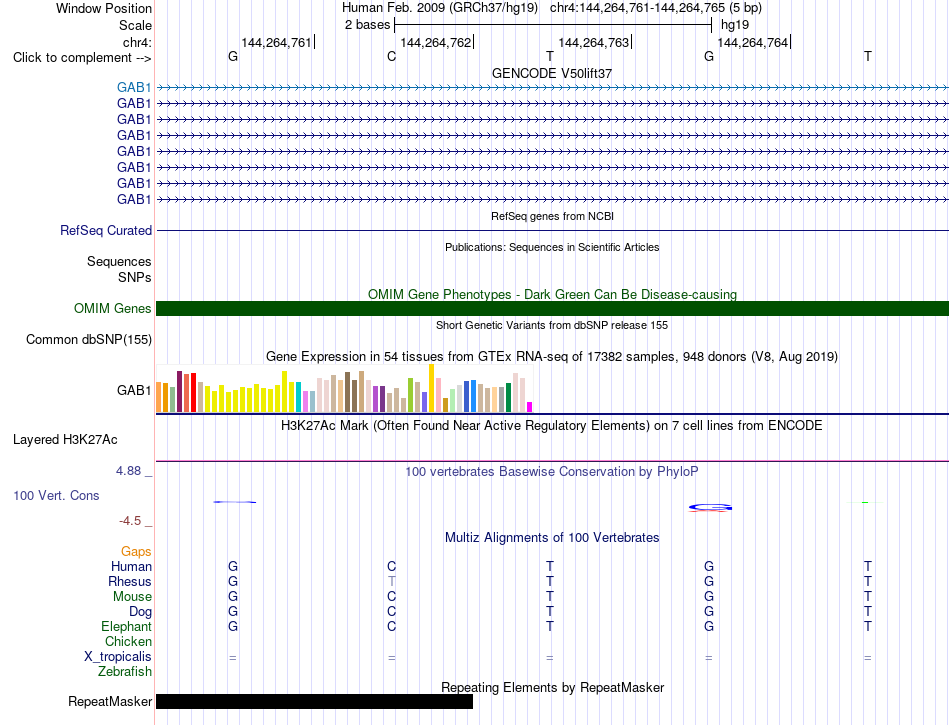Click the -4.5 PhyloP lower scale value
Viewport: 950px width, 725px height.
pyautogui.click(x=130, y=521)
